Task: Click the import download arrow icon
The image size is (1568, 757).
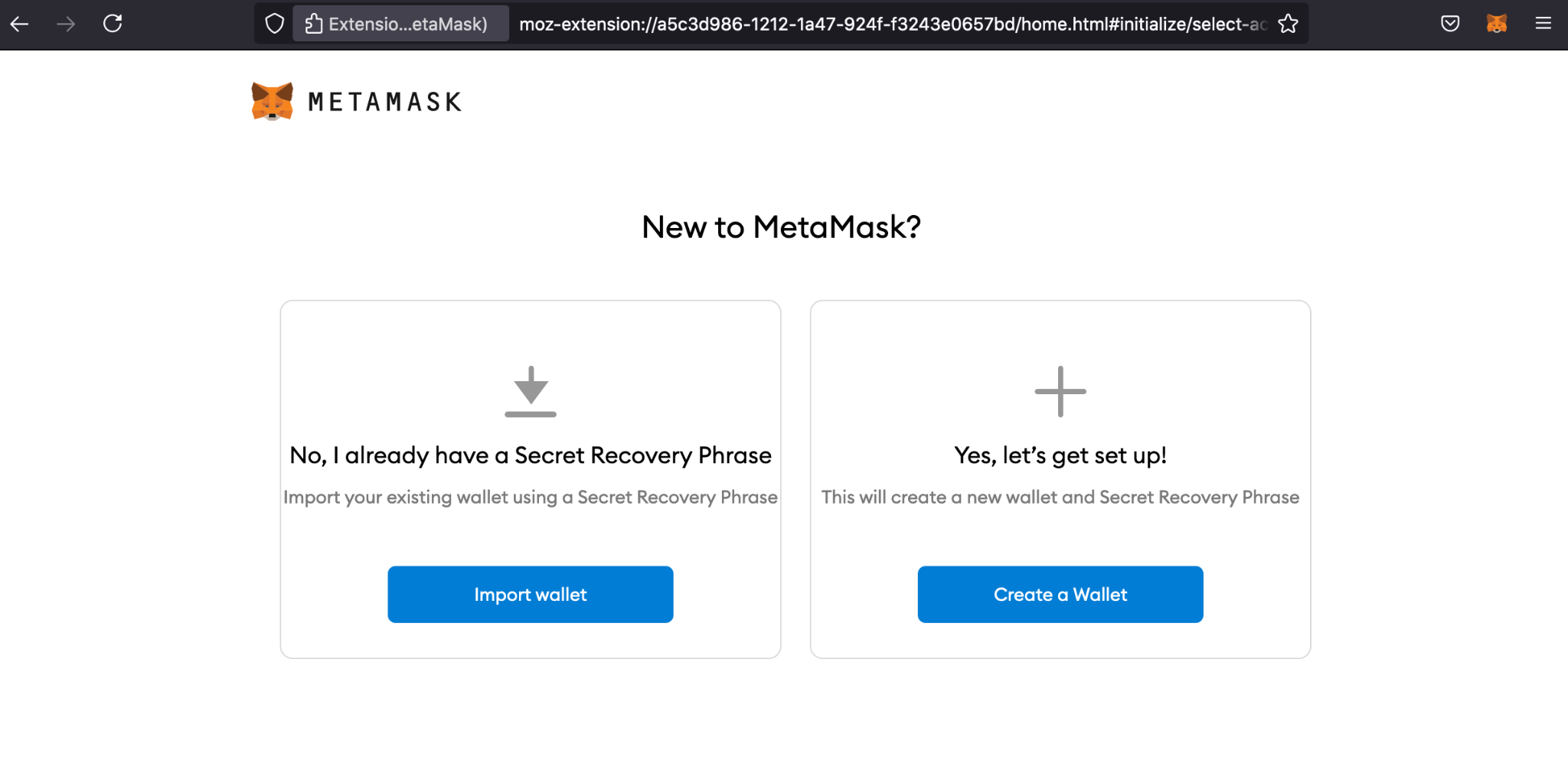Action: tap(531, 391)
